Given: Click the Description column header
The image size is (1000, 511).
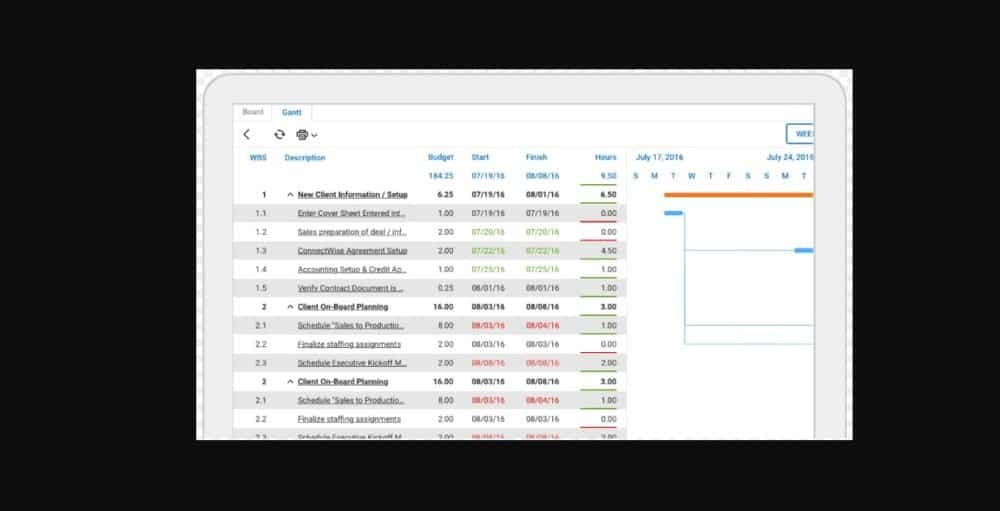Looking at the screenshot, I should 305,158.
